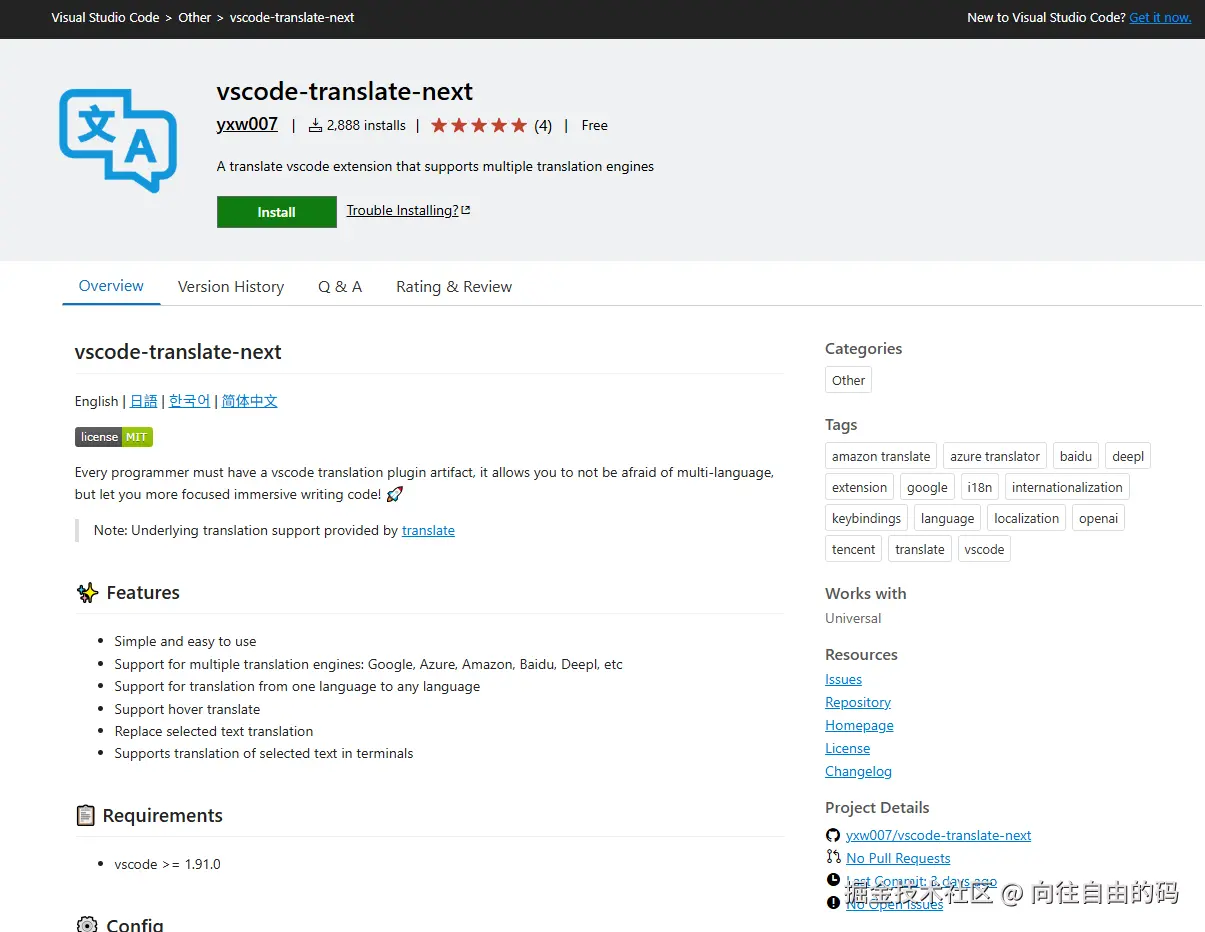Viewport: 1205px width, 932px height.
Task: Click the No Pull Requests link
Action: (898, 858)
